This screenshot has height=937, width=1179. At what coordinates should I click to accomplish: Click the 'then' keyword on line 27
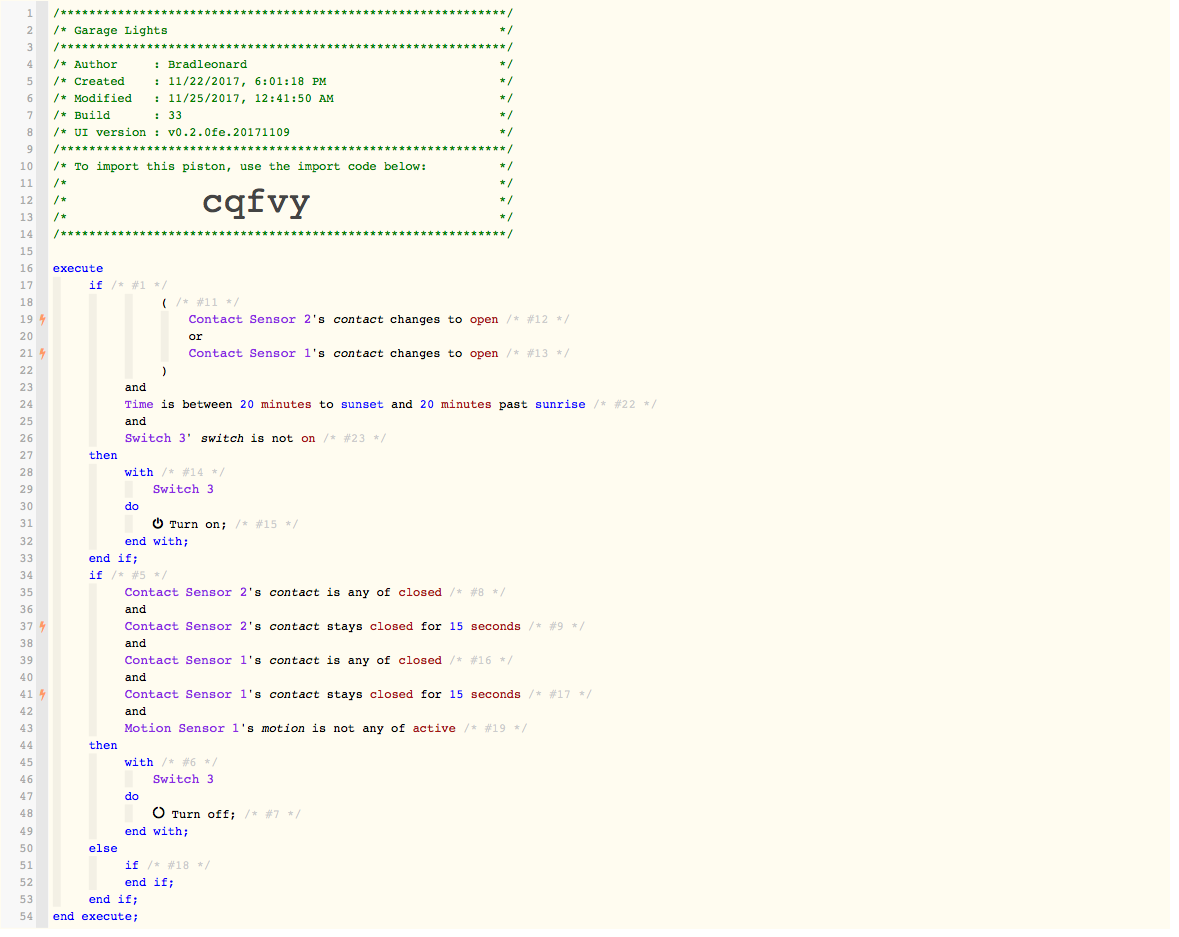coord(103,456)
